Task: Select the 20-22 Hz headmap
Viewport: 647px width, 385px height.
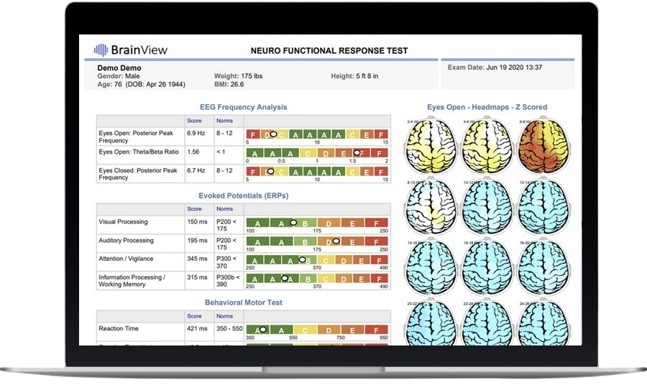Action: [431, 324]
